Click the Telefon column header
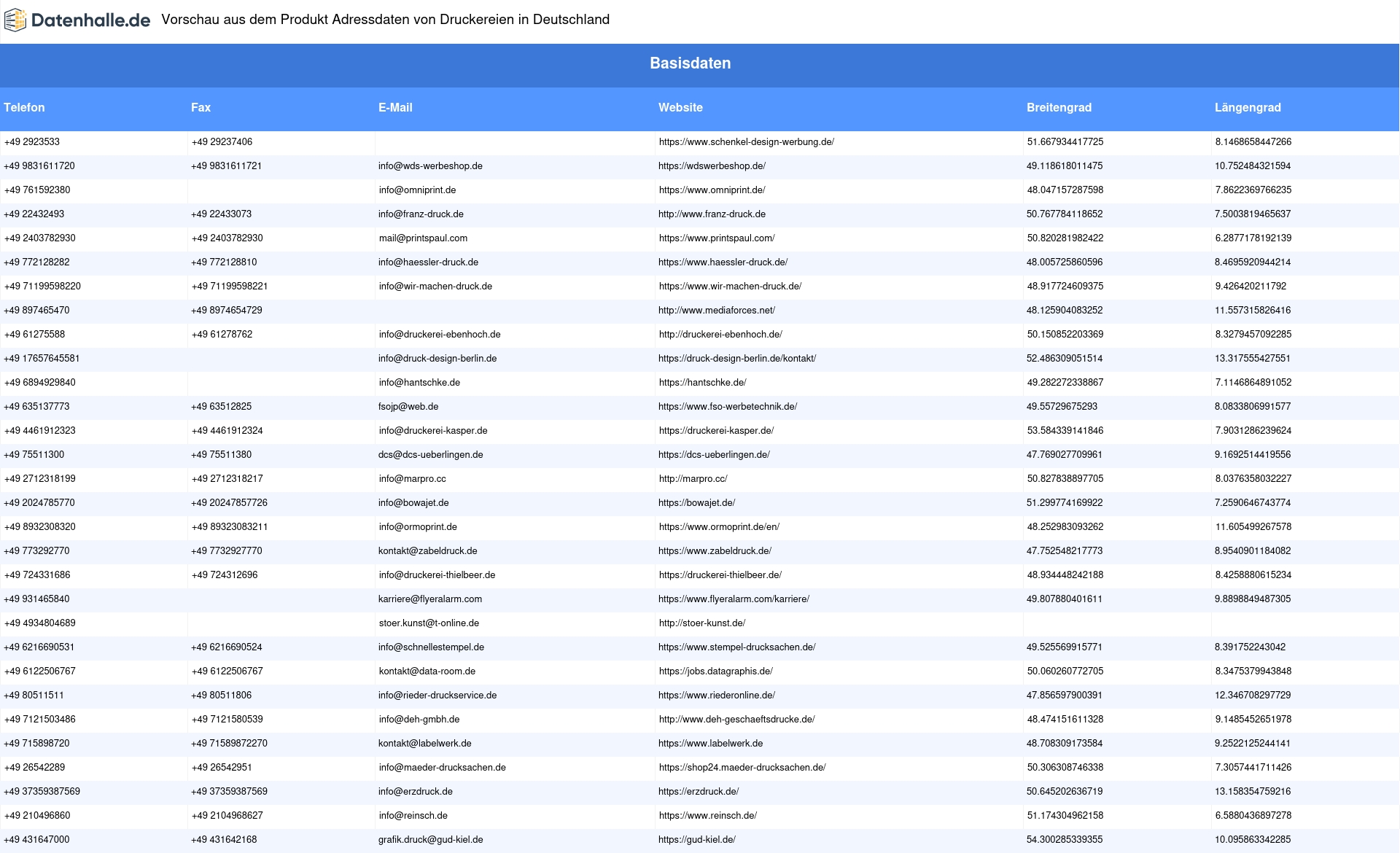 tap(24, 108)
